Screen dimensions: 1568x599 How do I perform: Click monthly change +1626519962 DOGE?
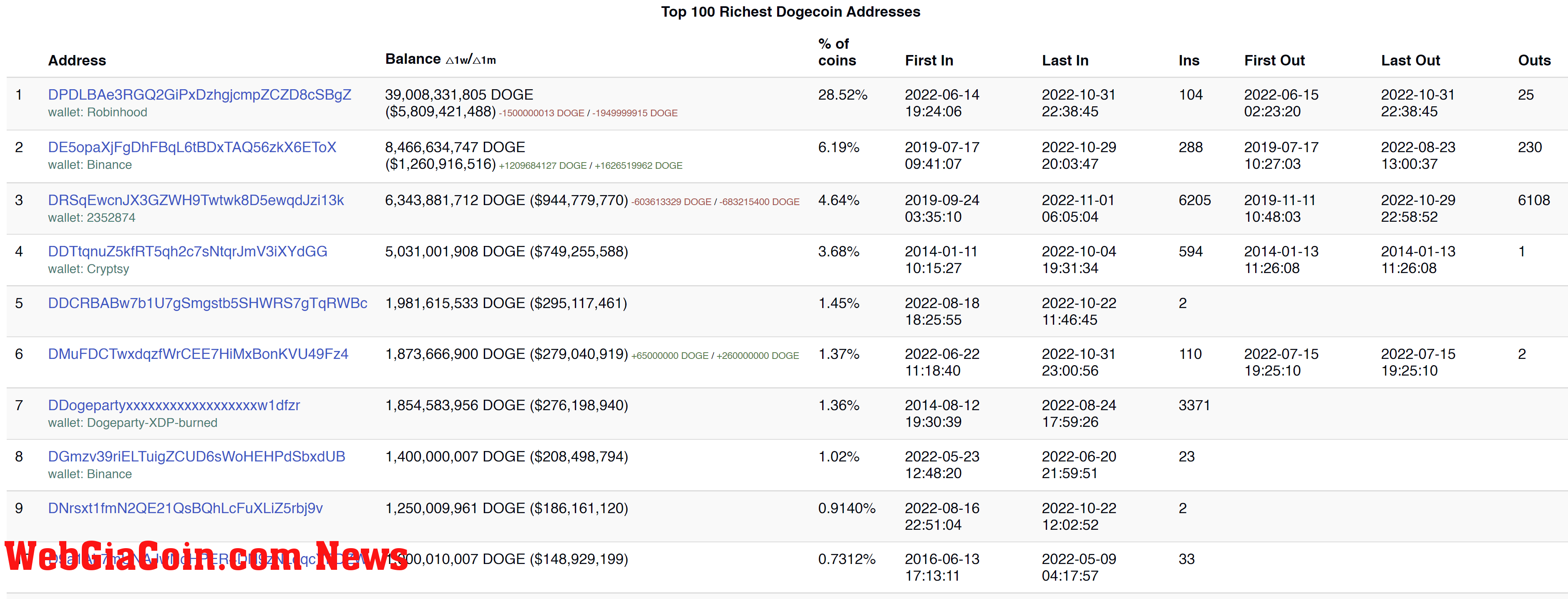[639, 165]
